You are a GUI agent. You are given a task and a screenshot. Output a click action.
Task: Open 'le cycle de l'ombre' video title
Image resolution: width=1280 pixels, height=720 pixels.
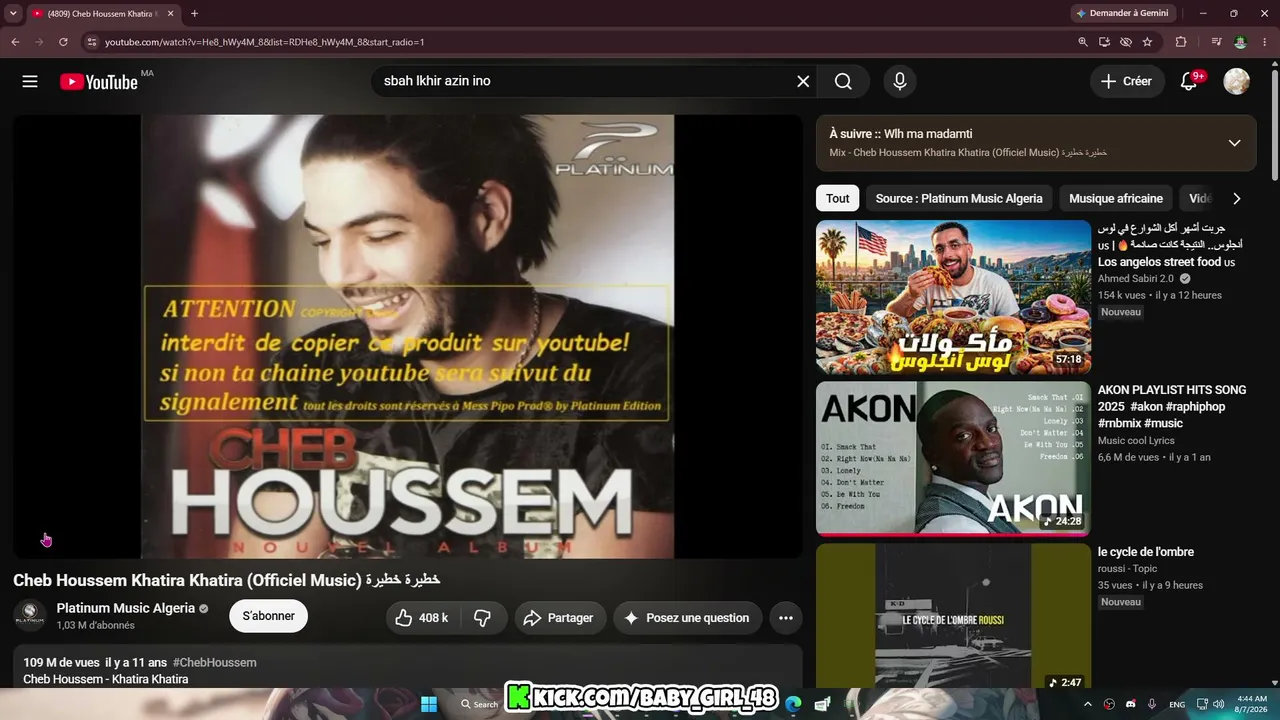[x=1146, y=552]
